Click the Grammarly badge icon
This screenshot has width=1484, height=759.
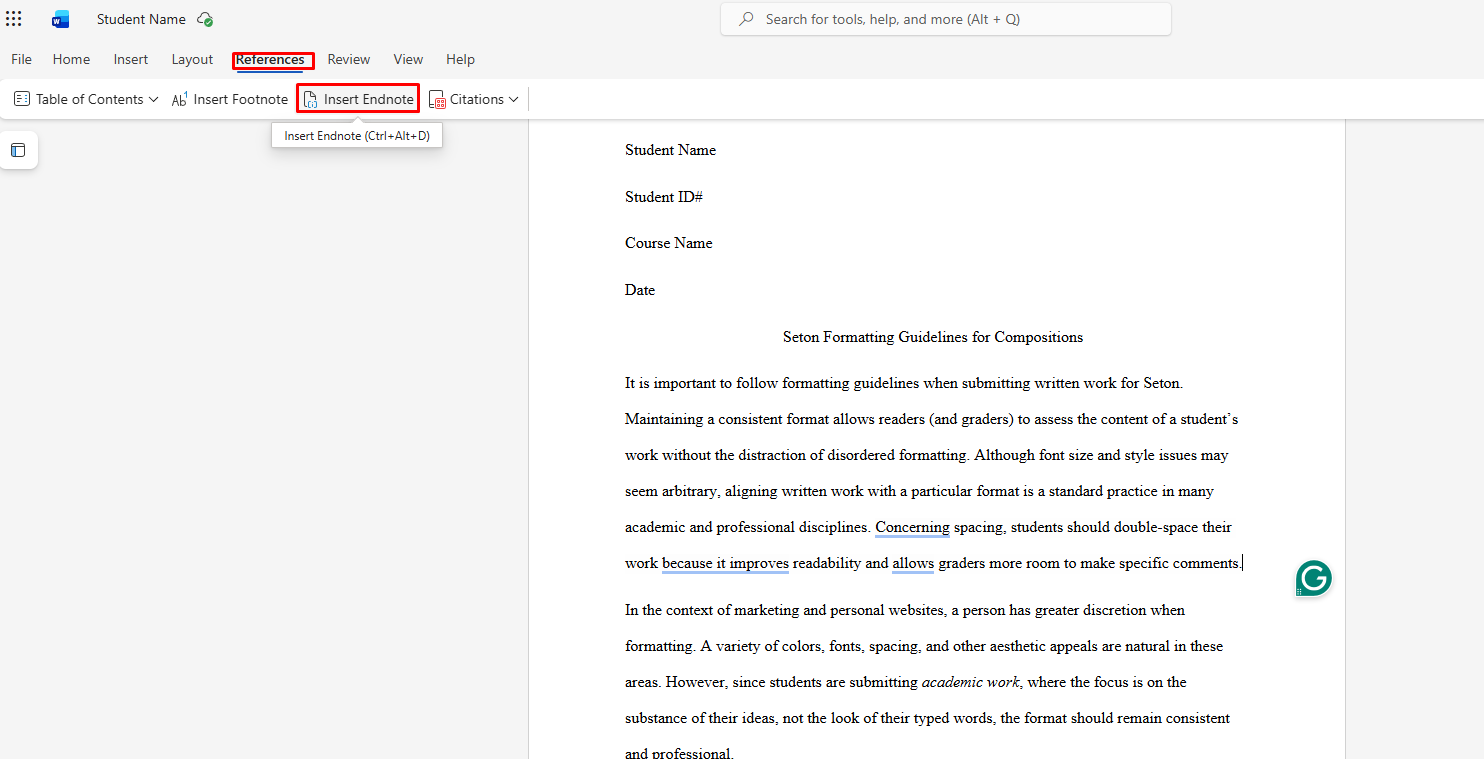pos(1313,578)
